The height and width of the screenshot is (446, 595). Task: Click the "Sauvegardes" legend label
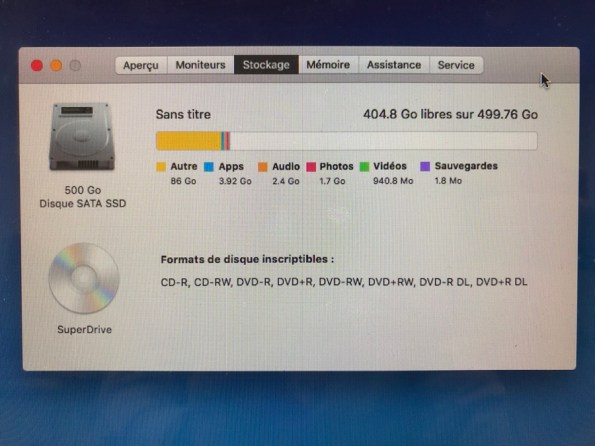(466, 166)
